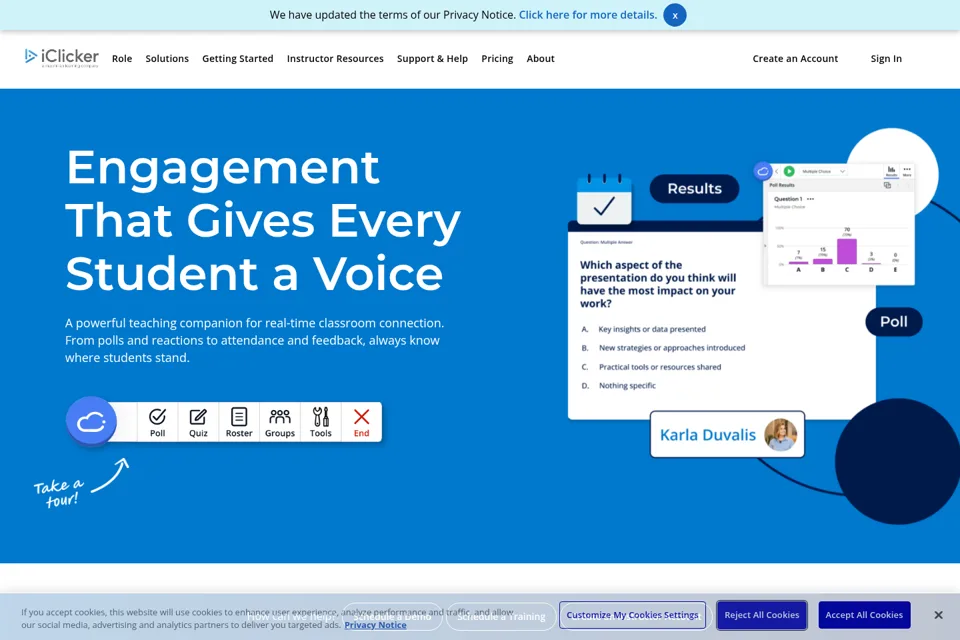
Task: Open Multiple Choice dropdown in poll window
Action: pos(822,171)
